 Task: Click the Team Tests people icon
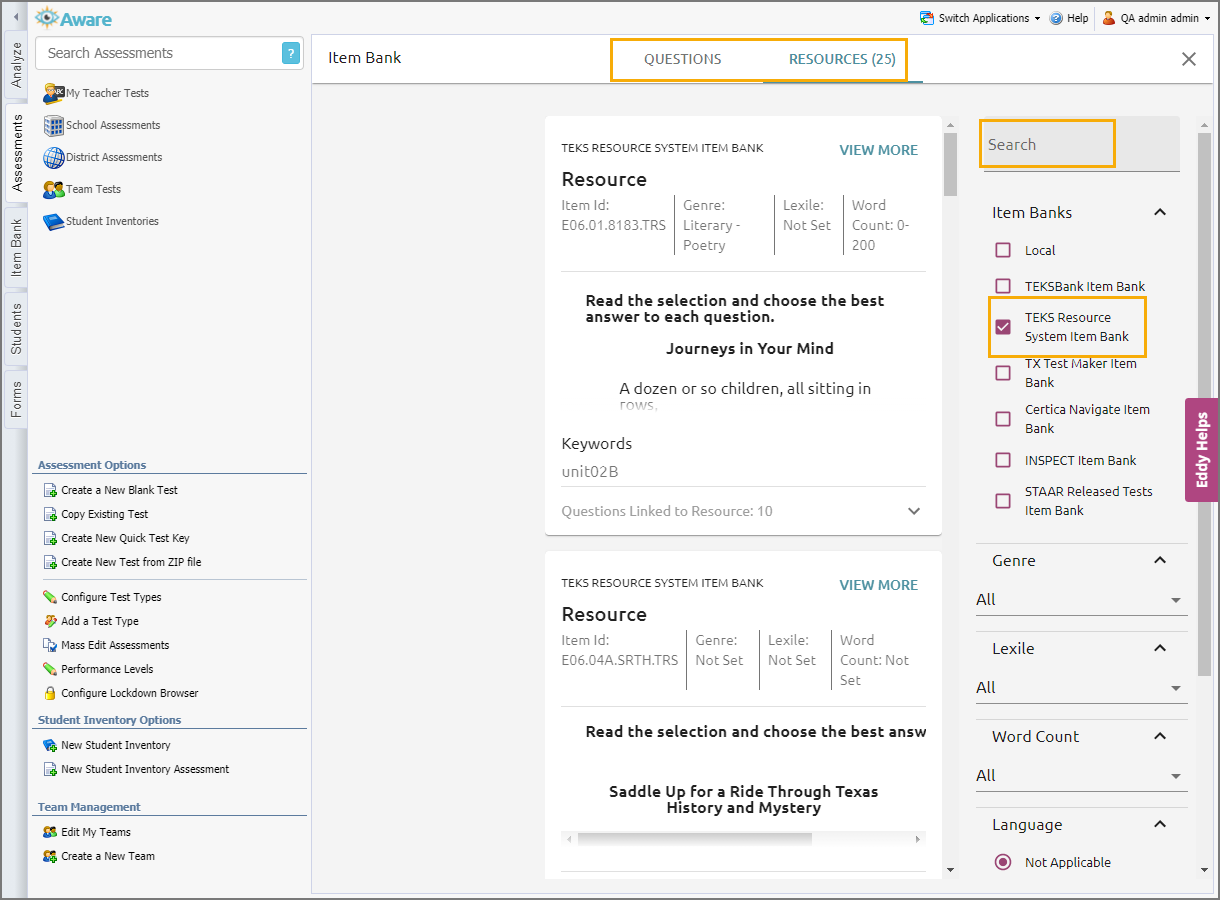[x=53, y=189]
